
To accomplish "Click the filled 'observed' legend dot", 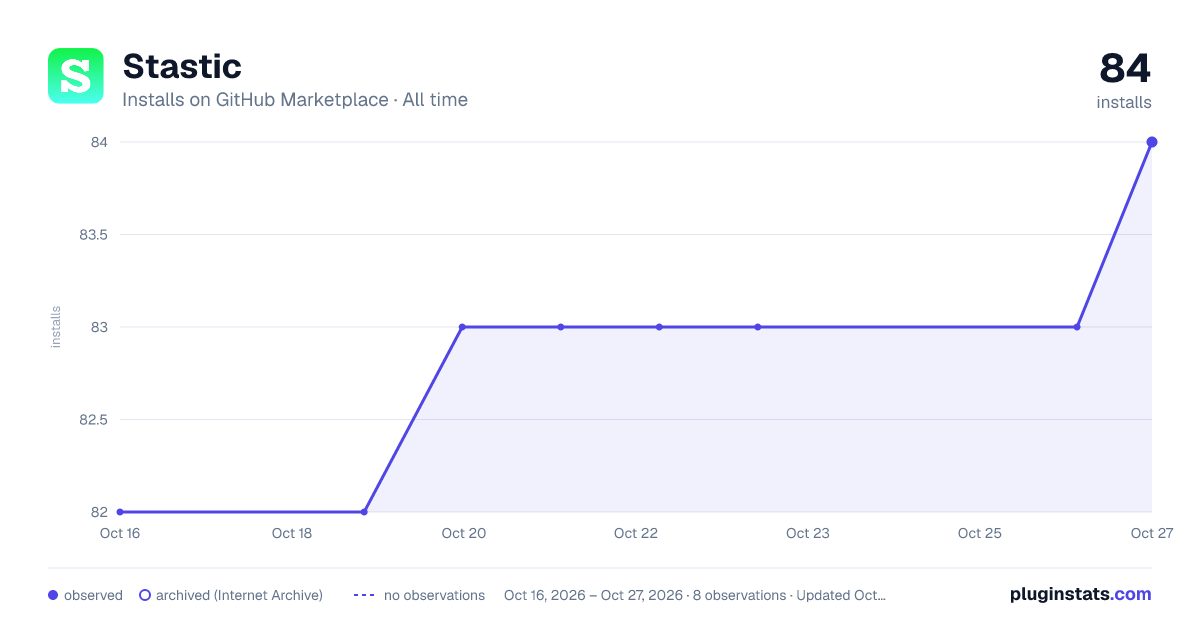I will [x=53, y=595].
